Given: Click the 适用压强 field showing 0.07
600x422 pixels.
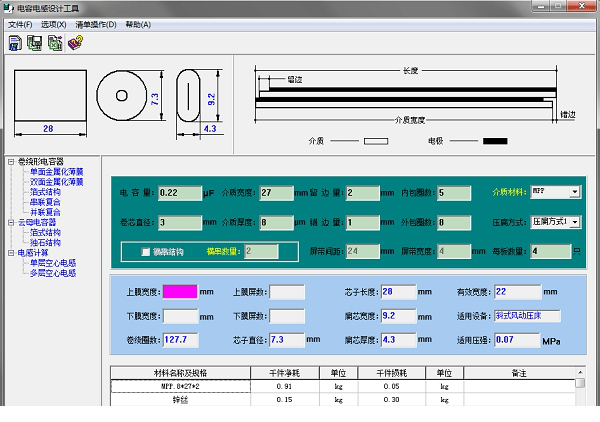Looking at the screenshot, I should coord(517,340).
